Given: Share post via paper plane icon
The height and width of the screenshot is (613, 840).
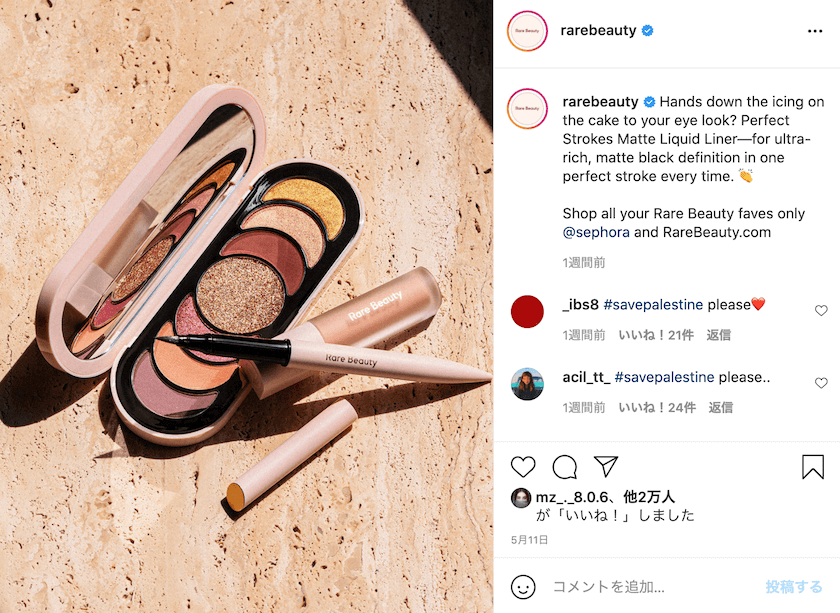Looking at the screenshot, I should click(606, 467).
